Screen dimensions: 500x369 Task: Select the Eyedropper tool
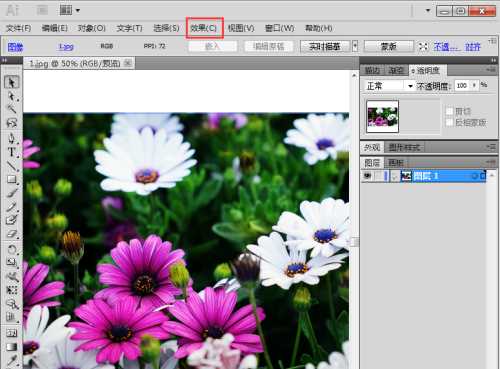pyautogui.click(x=12, y=360)
